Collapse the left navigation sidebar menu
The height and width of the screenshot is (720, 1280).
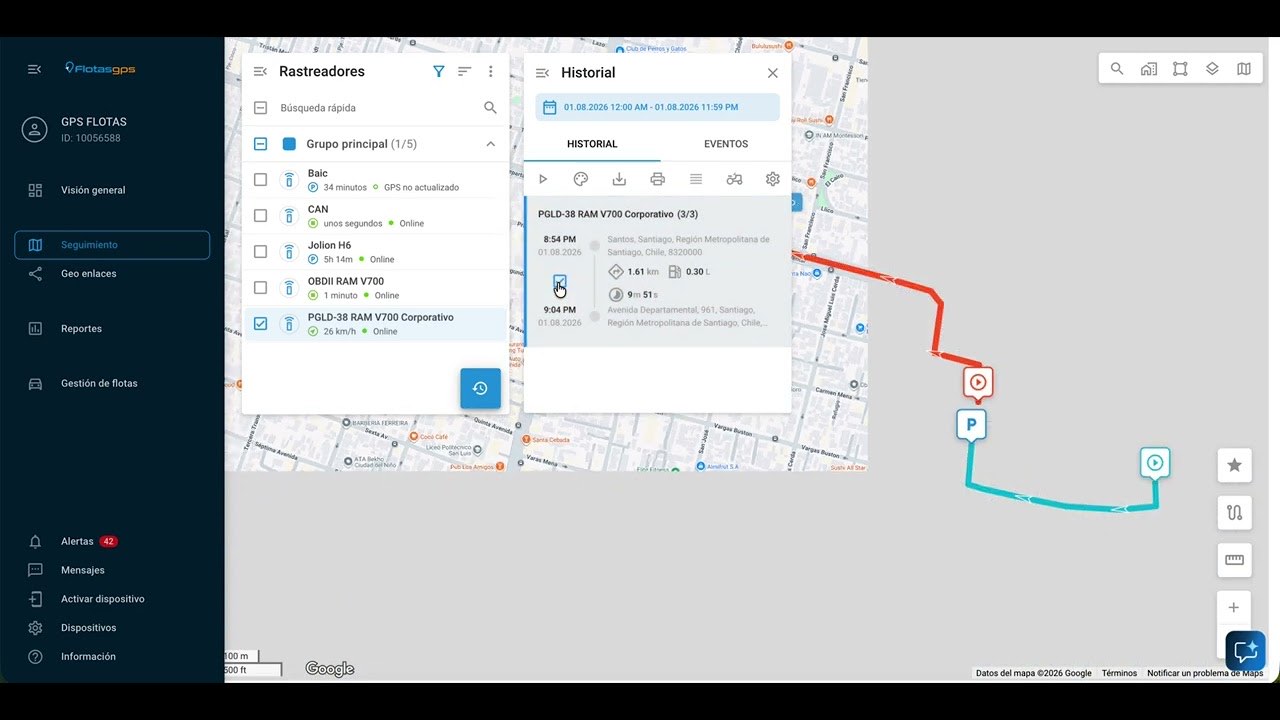[34, 69]
